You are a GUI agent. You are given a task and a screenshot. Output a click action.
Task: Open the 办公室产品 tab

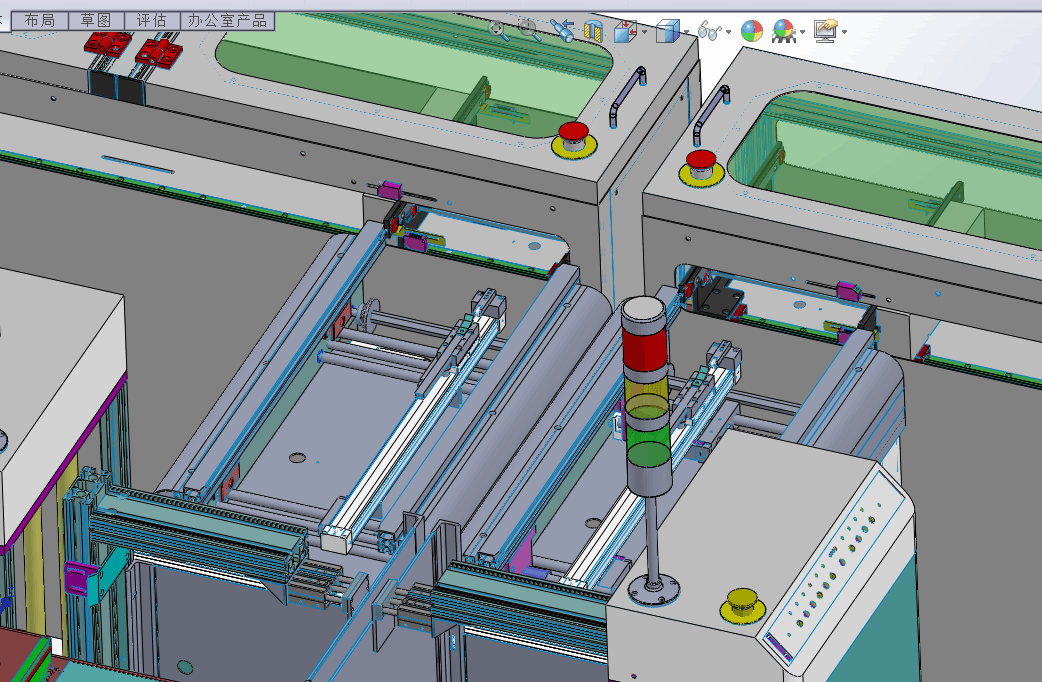click(x=228, y=21)
